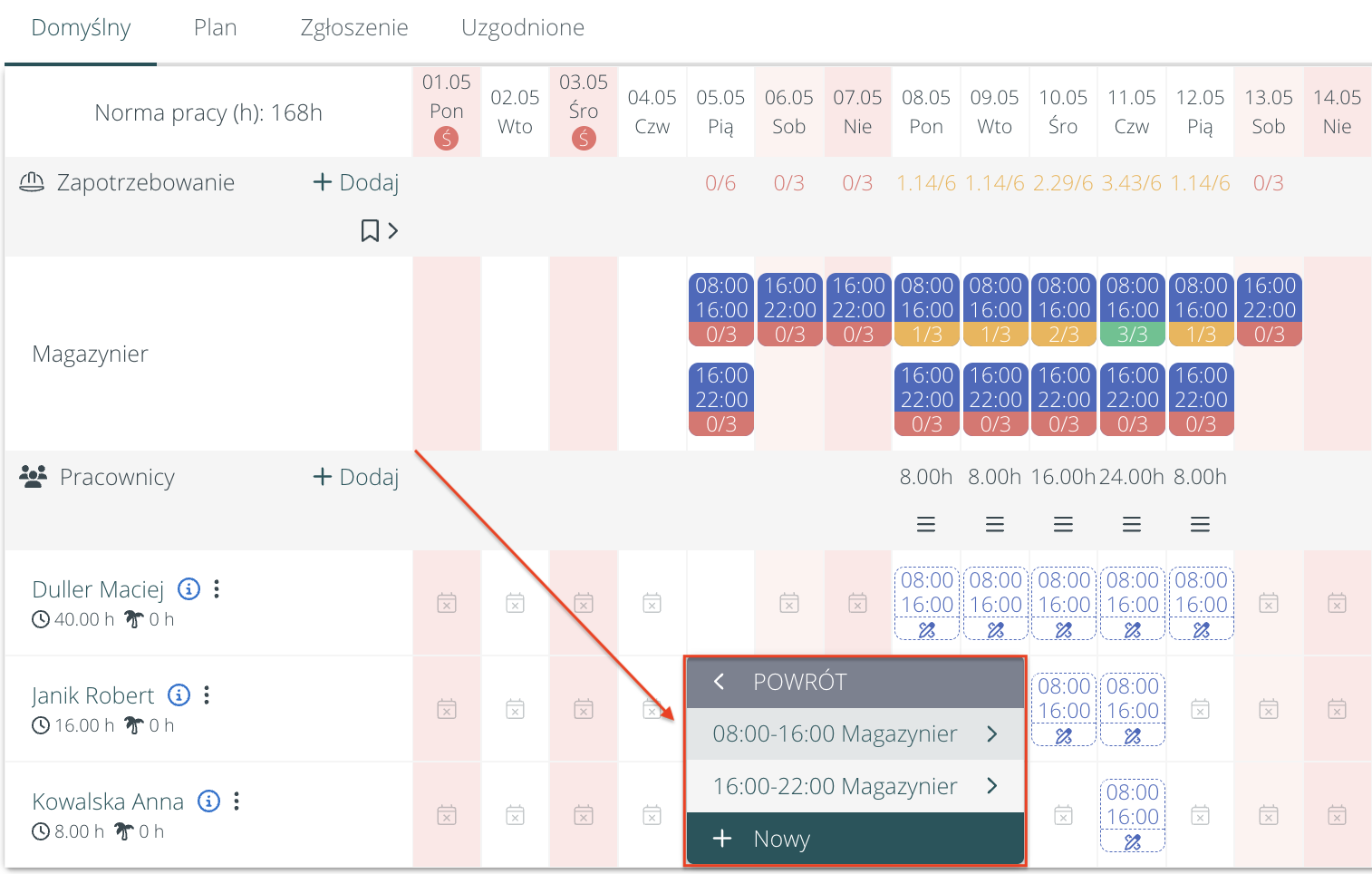Screen dimensions: 1372x874
Task: Expand arrow next to bookmark icon
Action: tap(393, 231)
